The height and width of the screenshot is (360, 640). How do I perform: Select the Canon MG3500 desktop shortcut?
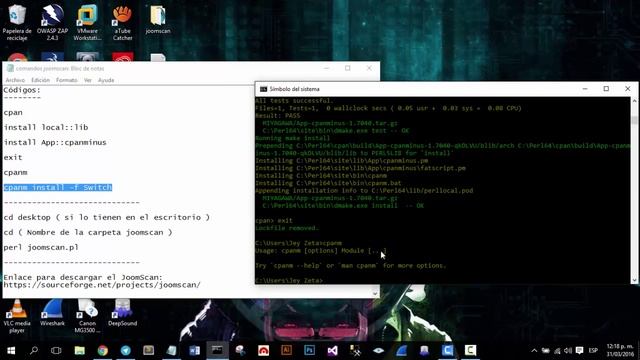pos(87,316)
